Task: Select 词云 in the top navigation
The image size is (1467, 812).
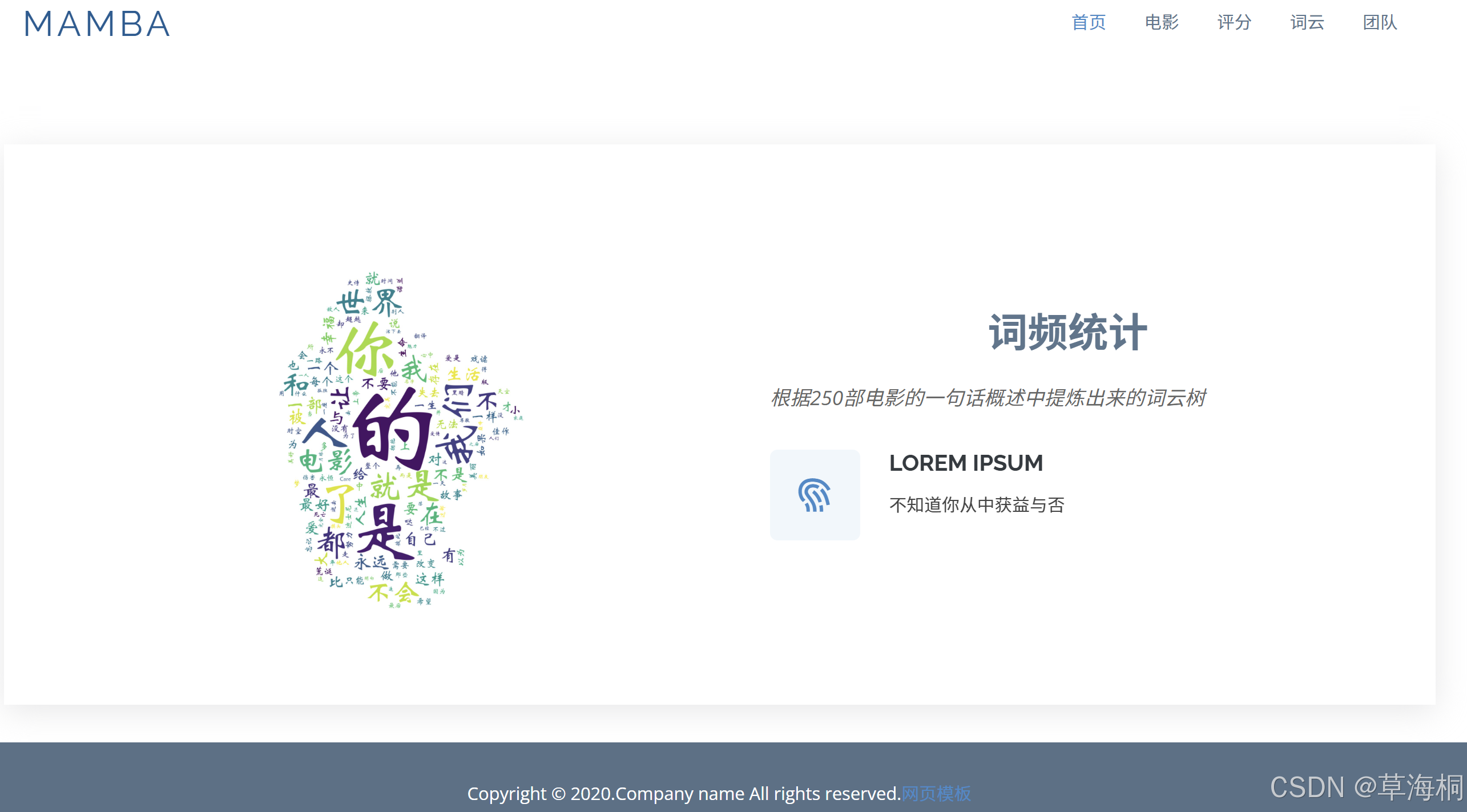Action: point(1307,22)
